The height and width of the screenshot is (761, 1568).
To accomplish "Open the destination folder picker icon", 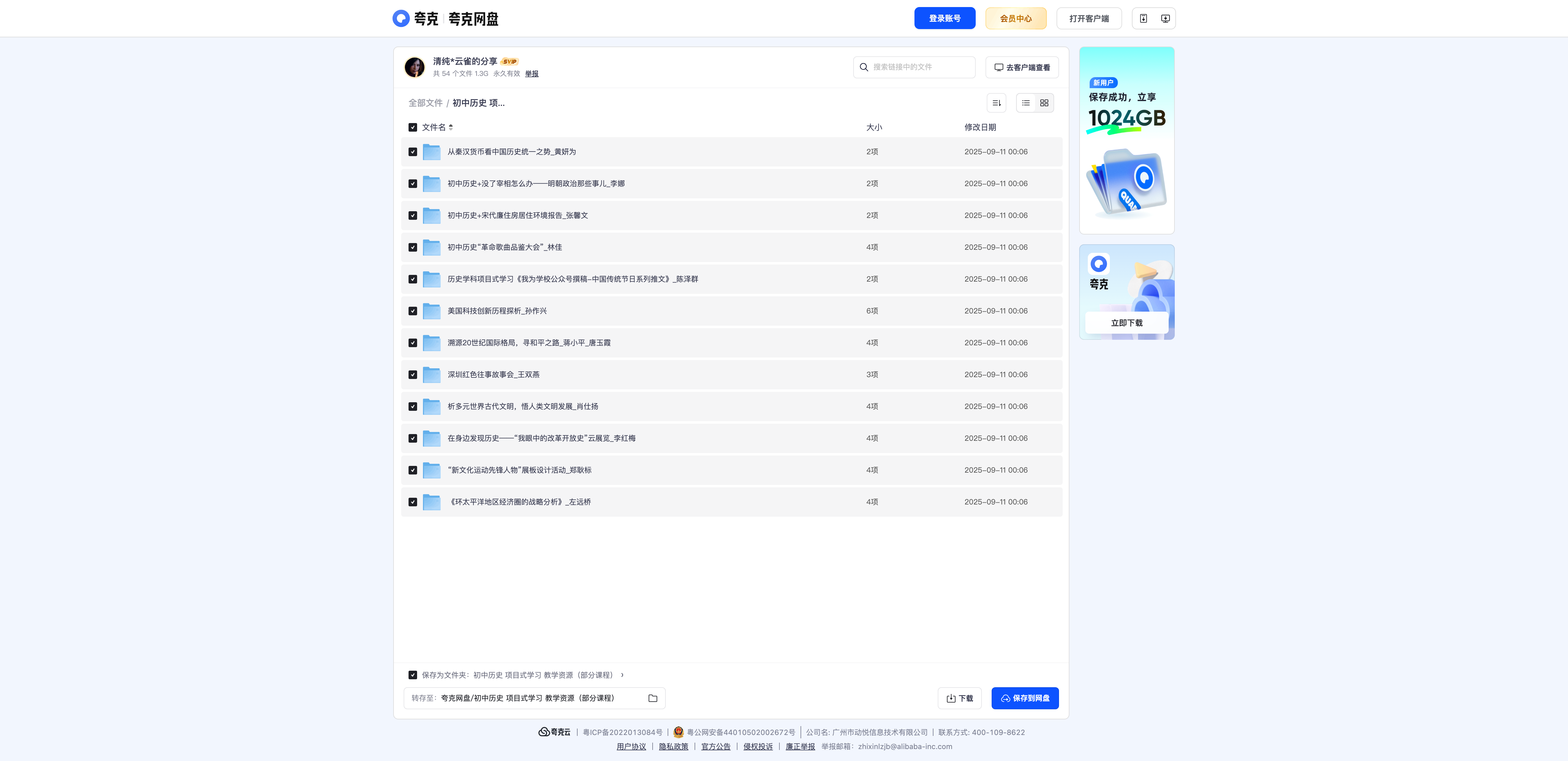I will coord(653,698).
